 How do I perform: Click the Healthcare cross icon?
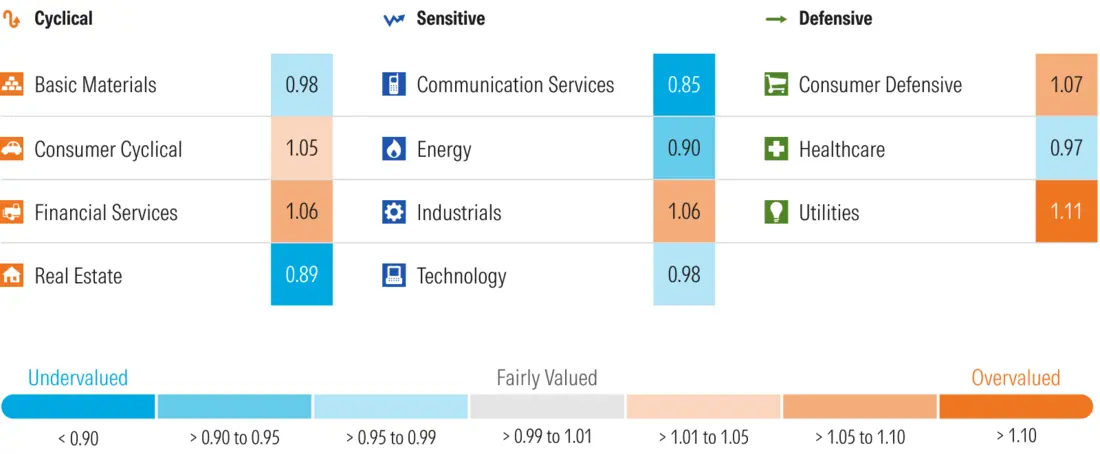pos(776,149)
